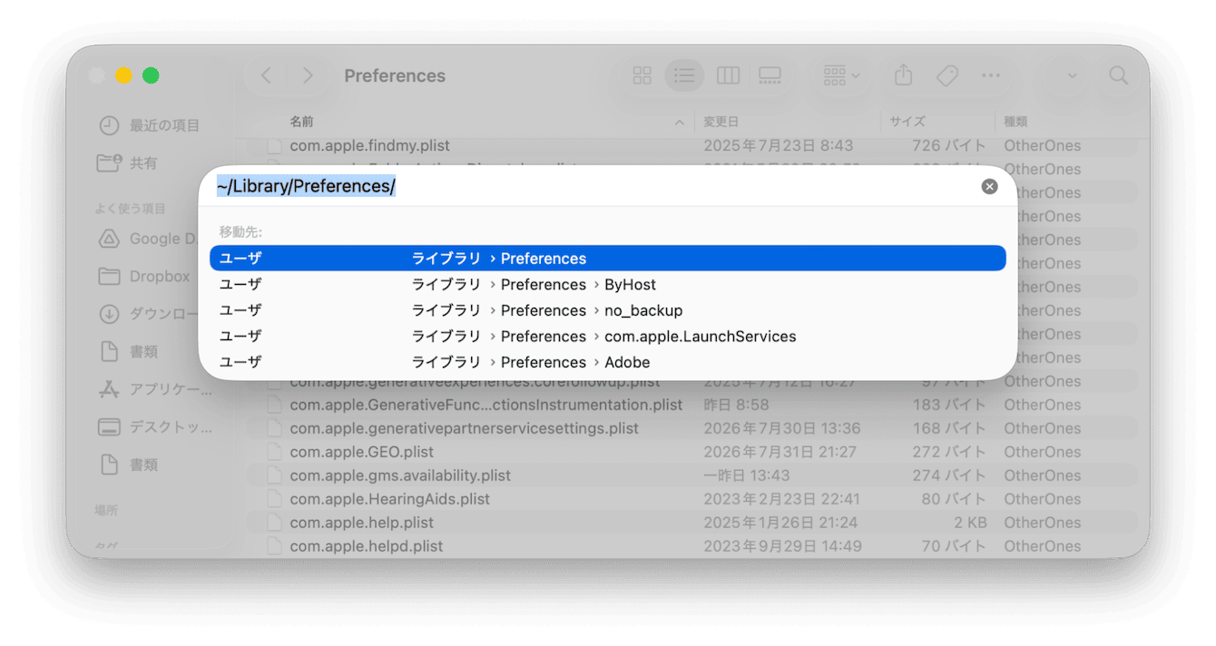This screenshot has height=646, width=1216.
Task: Switch to list view
Action: [684, 75]
